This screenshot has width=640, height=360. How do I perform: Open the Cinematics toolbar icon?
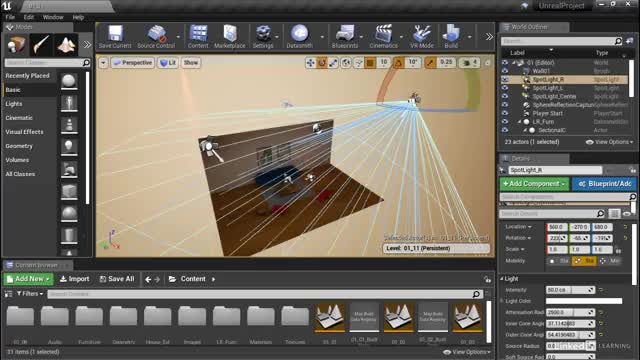(383, 37)
